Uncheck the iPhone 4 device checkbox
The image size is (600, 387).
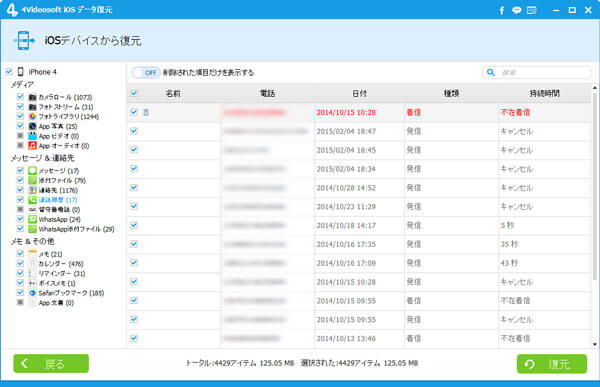click(9, 72)
